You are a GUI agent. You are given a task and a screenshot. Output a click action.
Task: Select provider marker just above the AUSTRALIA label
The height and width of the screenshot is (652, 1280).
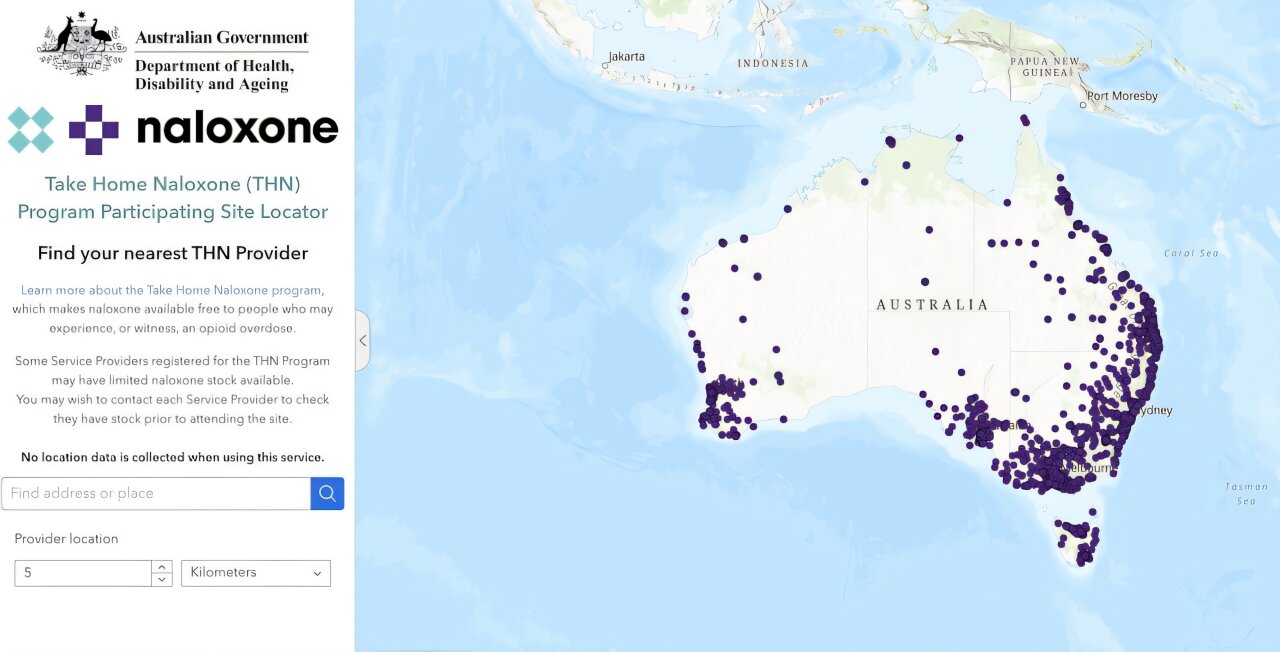coord(925,282)
